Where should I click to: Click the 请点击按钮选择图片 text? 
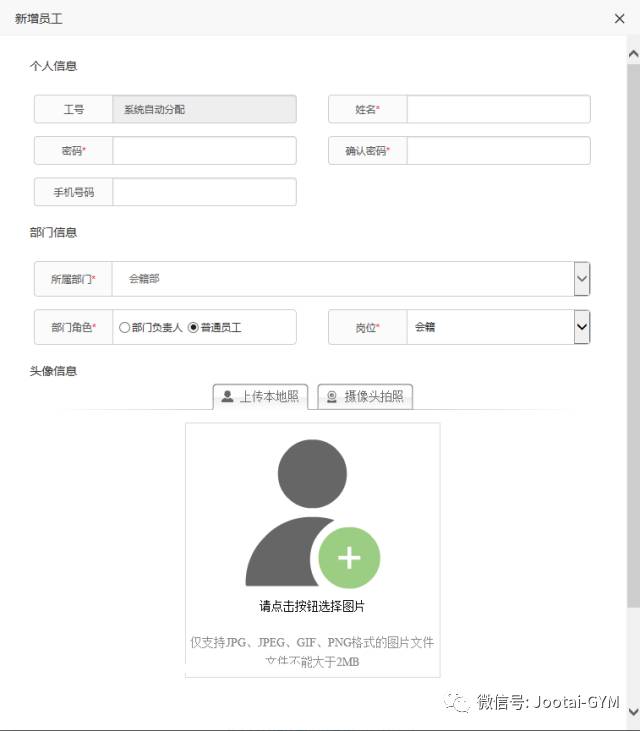coord(312,606)
